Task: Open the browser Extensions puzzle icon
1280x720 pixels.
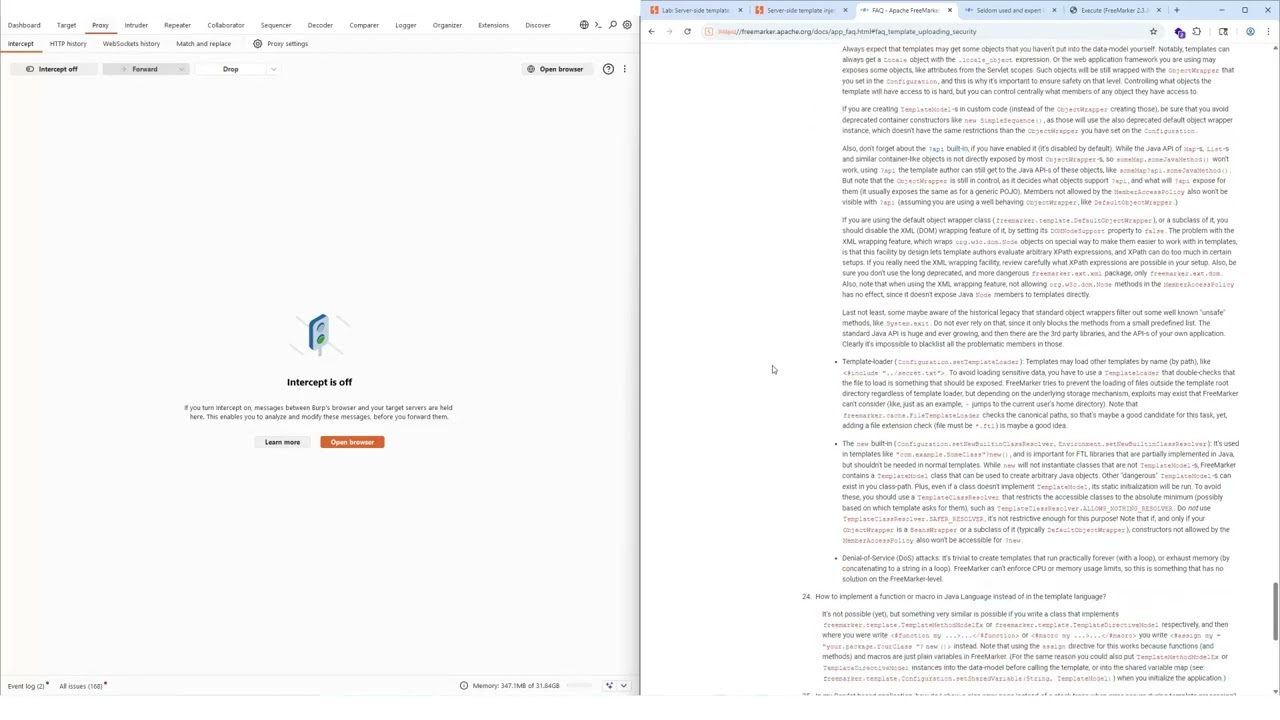Action: click(1196, 32)
